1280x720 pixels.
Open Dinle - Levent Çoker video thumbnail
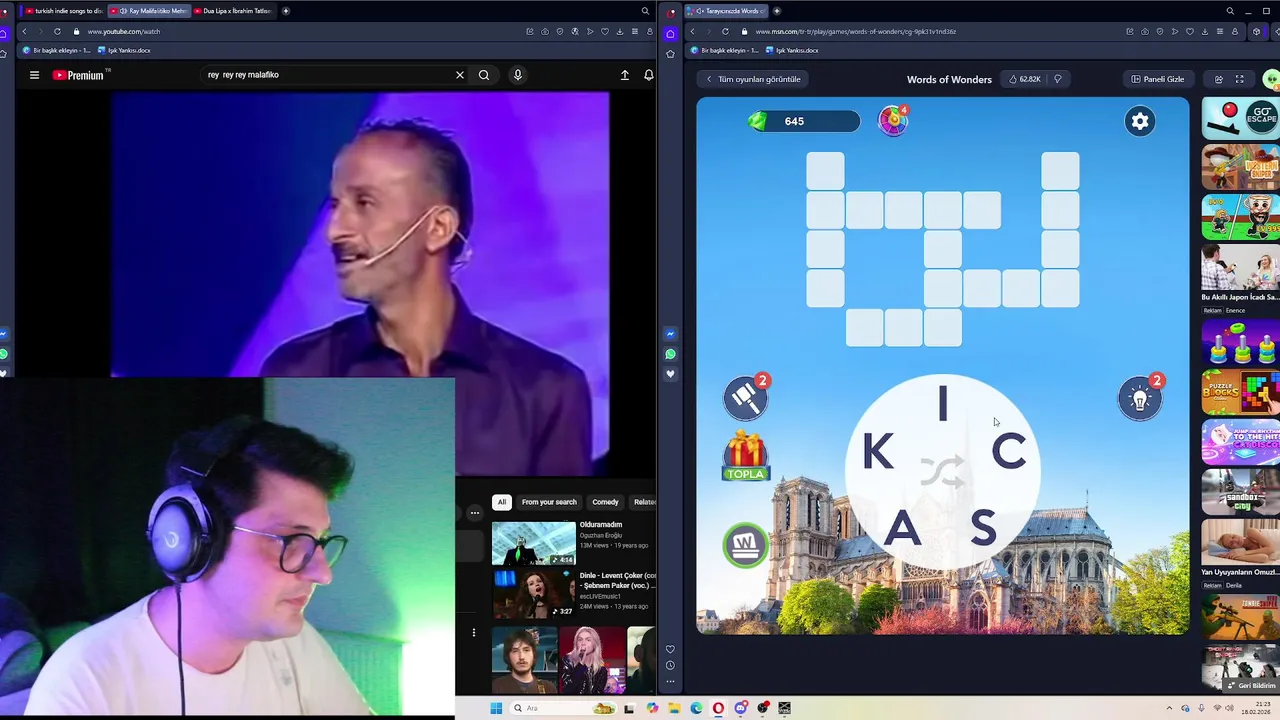click(533, 595)
